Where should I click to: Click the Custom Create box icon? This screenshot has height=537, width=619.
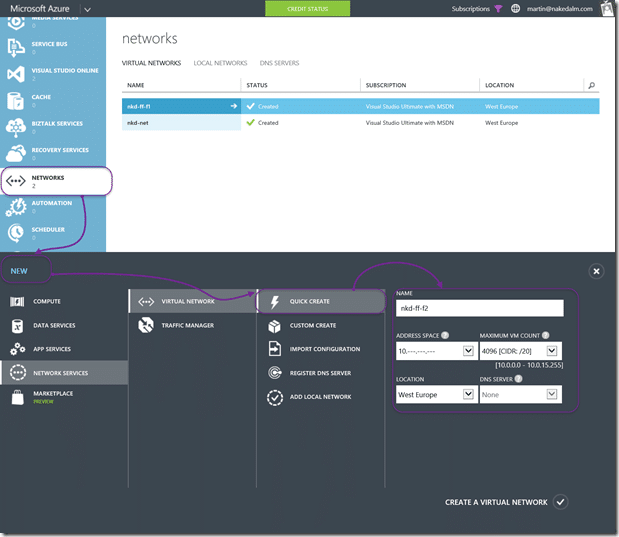(274, 326)
